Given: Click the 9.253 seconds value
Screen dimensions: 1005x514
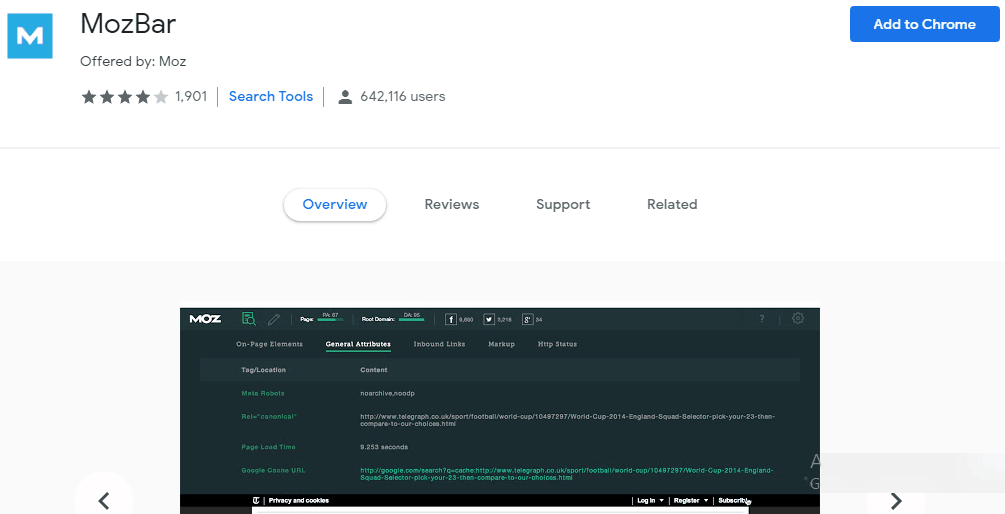Looking at the screenshot, I should click(x=384, y=447).
